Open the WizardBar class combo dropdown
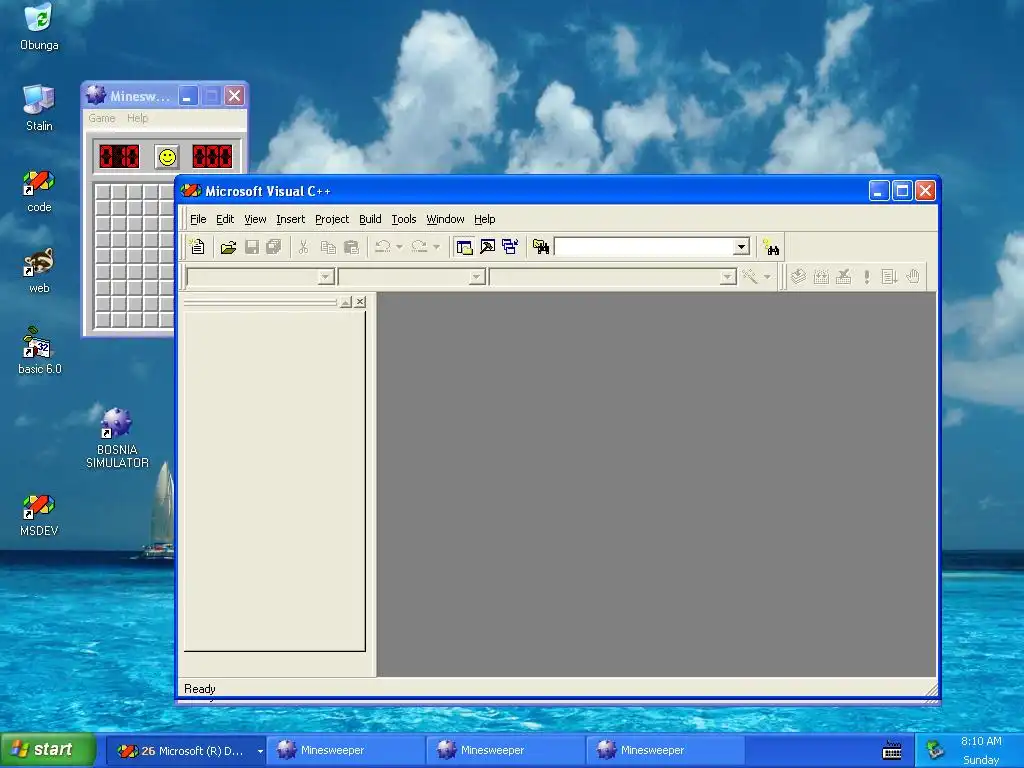The height and width of the screenshot is (768, 1024). tap(325, 278)
